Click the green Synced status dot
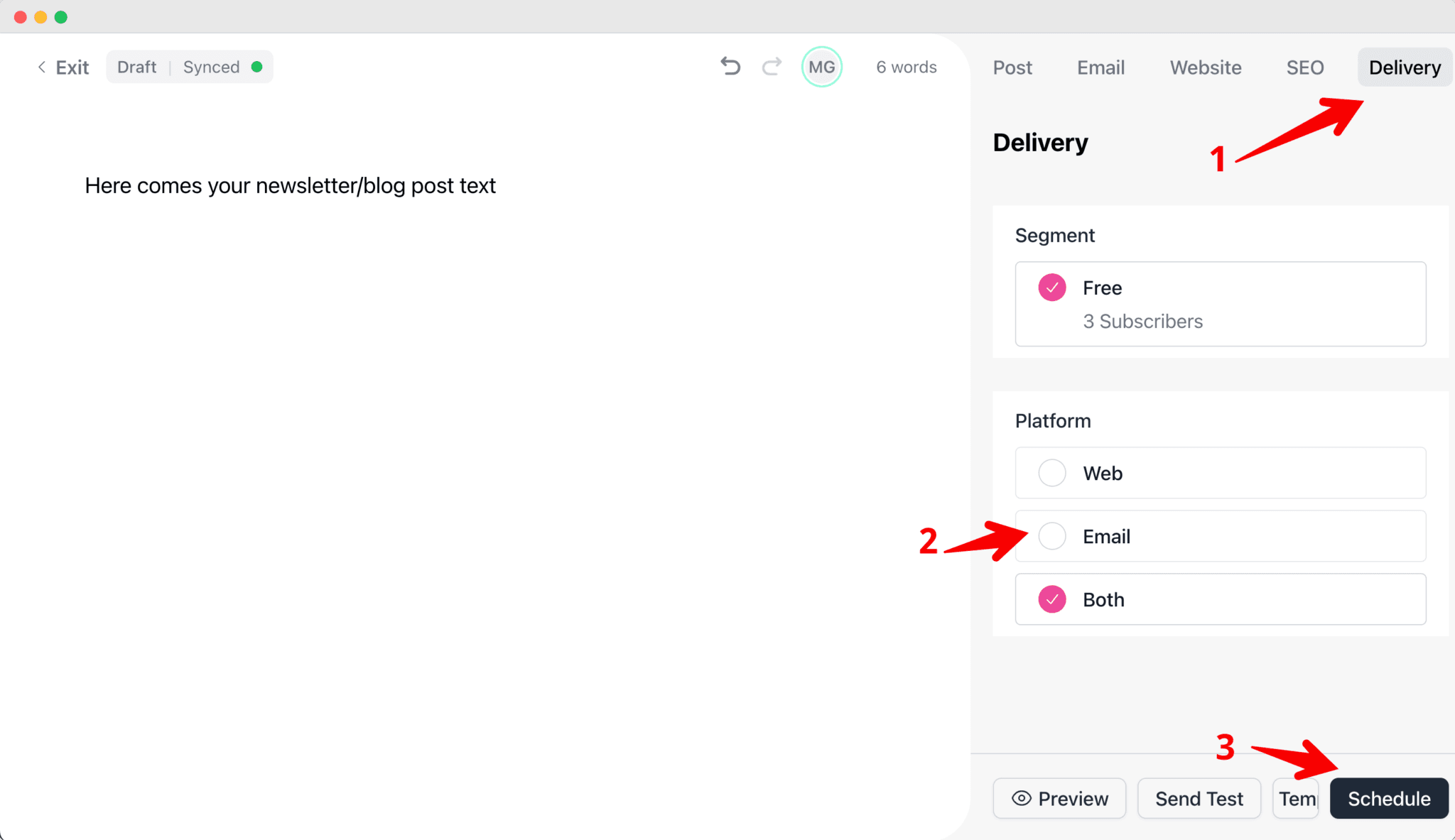This screenshot has width=1455, height=840. click(x=257, y=67)
